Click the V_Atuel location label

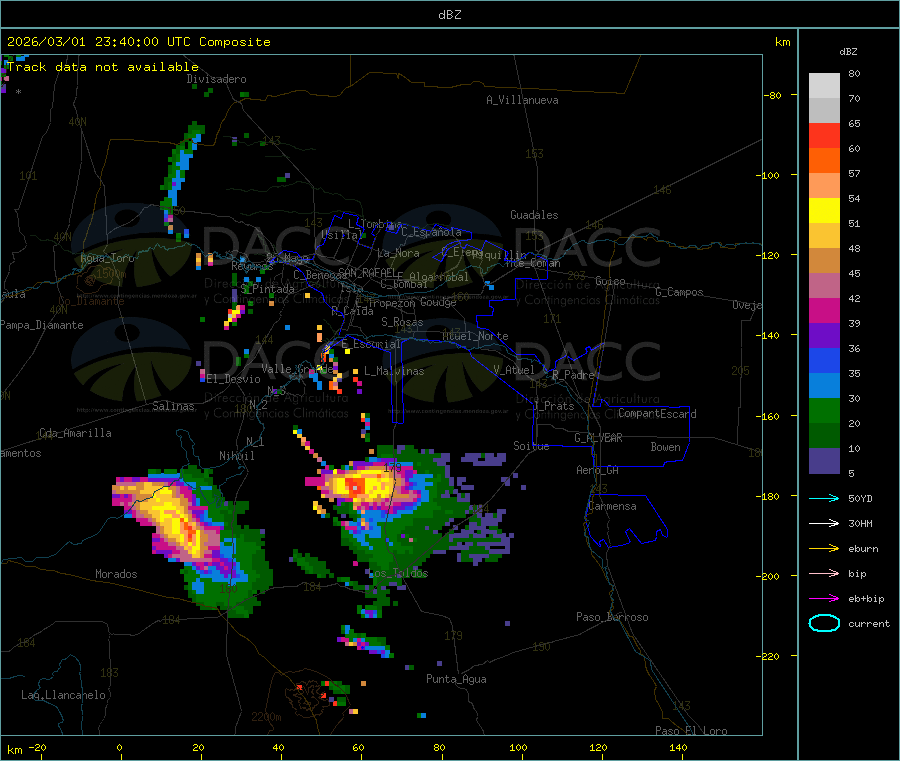(514, 370)
